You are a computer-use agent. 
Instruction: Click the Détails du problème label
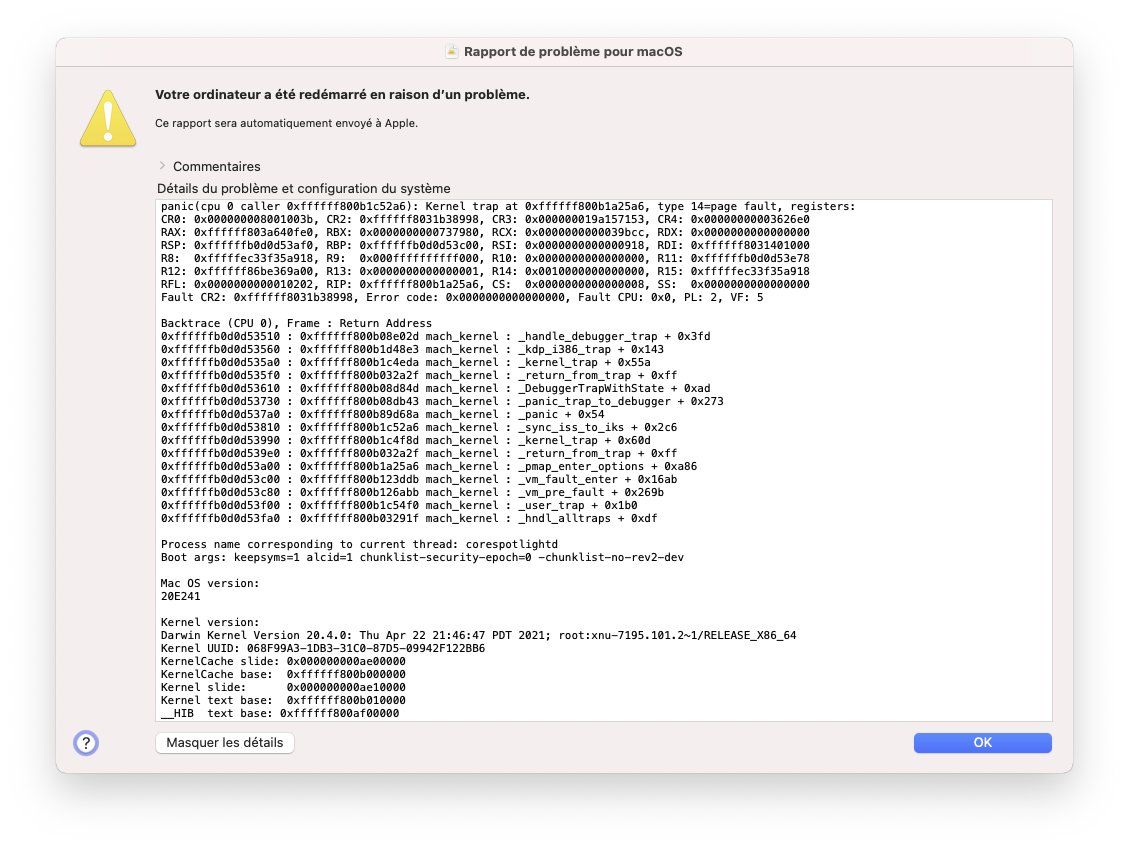click(x=303, y=188)
